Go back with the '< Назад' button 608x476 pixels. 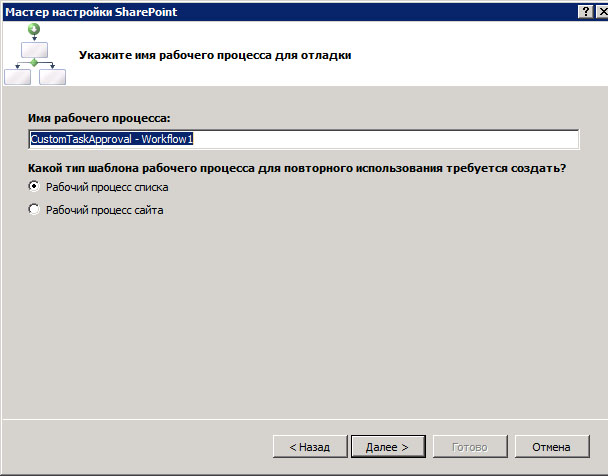(x=310, y=447)
